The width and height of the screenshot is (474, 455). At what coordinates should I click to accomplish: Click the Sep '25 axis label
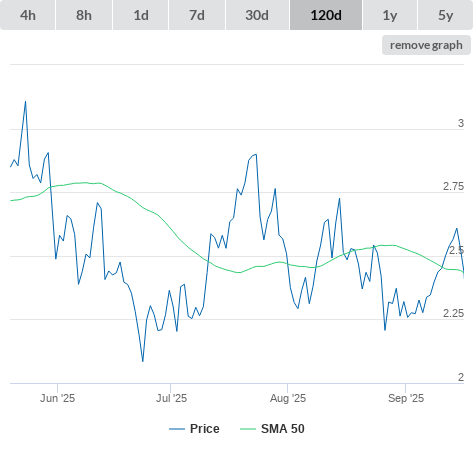point(406,398)
